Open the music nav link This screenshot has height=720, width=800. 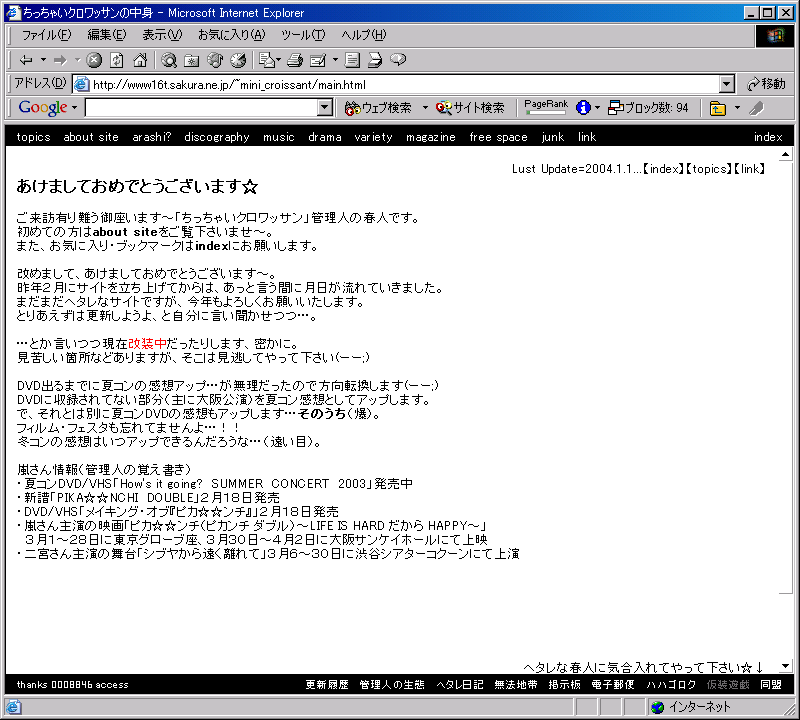279,137
